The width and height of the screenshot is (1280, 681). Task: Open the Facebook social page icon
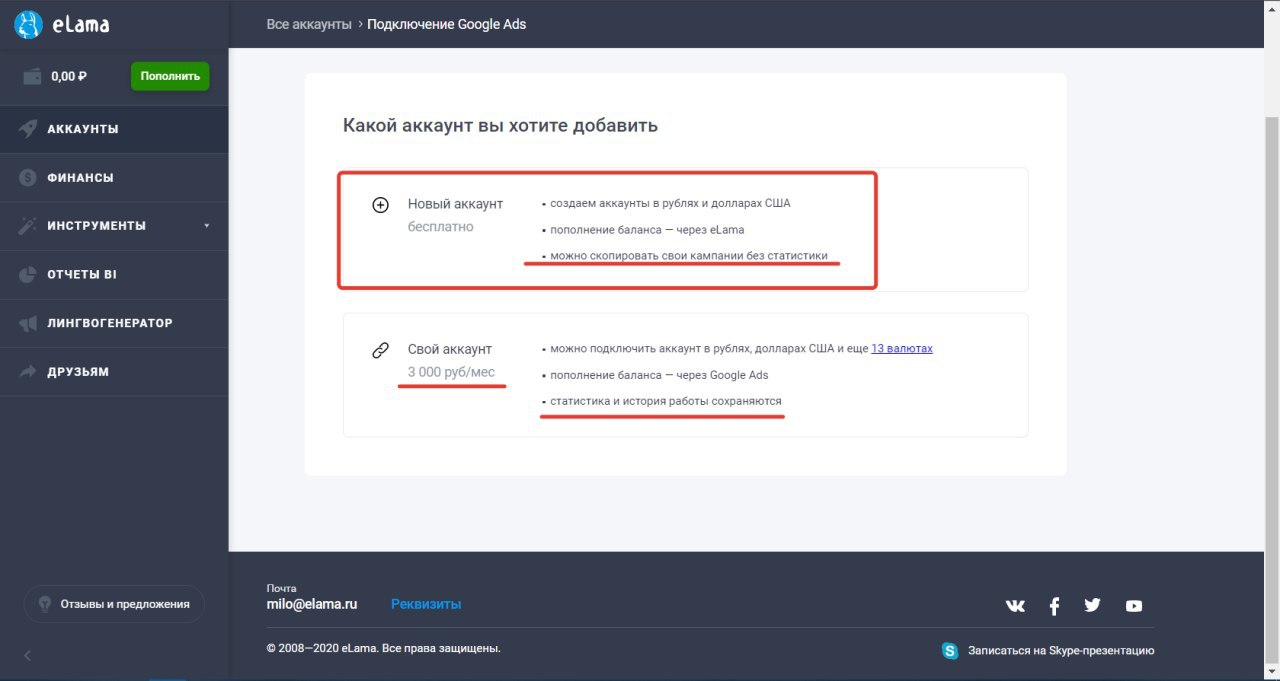1054,606
